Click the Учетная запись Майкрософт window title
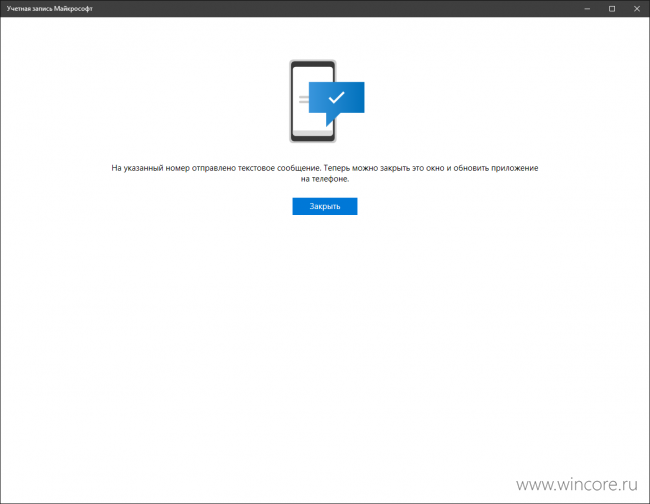Screen dimensions: 650x504 pyautogui.click(x=50, y=9)
